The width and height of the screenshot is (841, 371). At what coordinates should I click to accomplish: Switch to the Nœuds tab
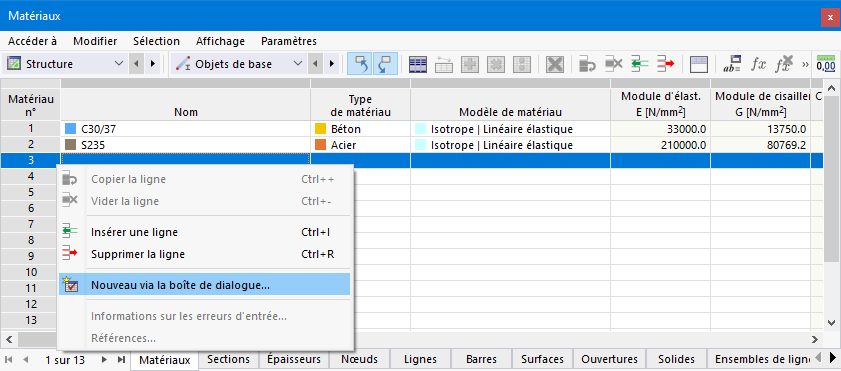pos(359,359)
